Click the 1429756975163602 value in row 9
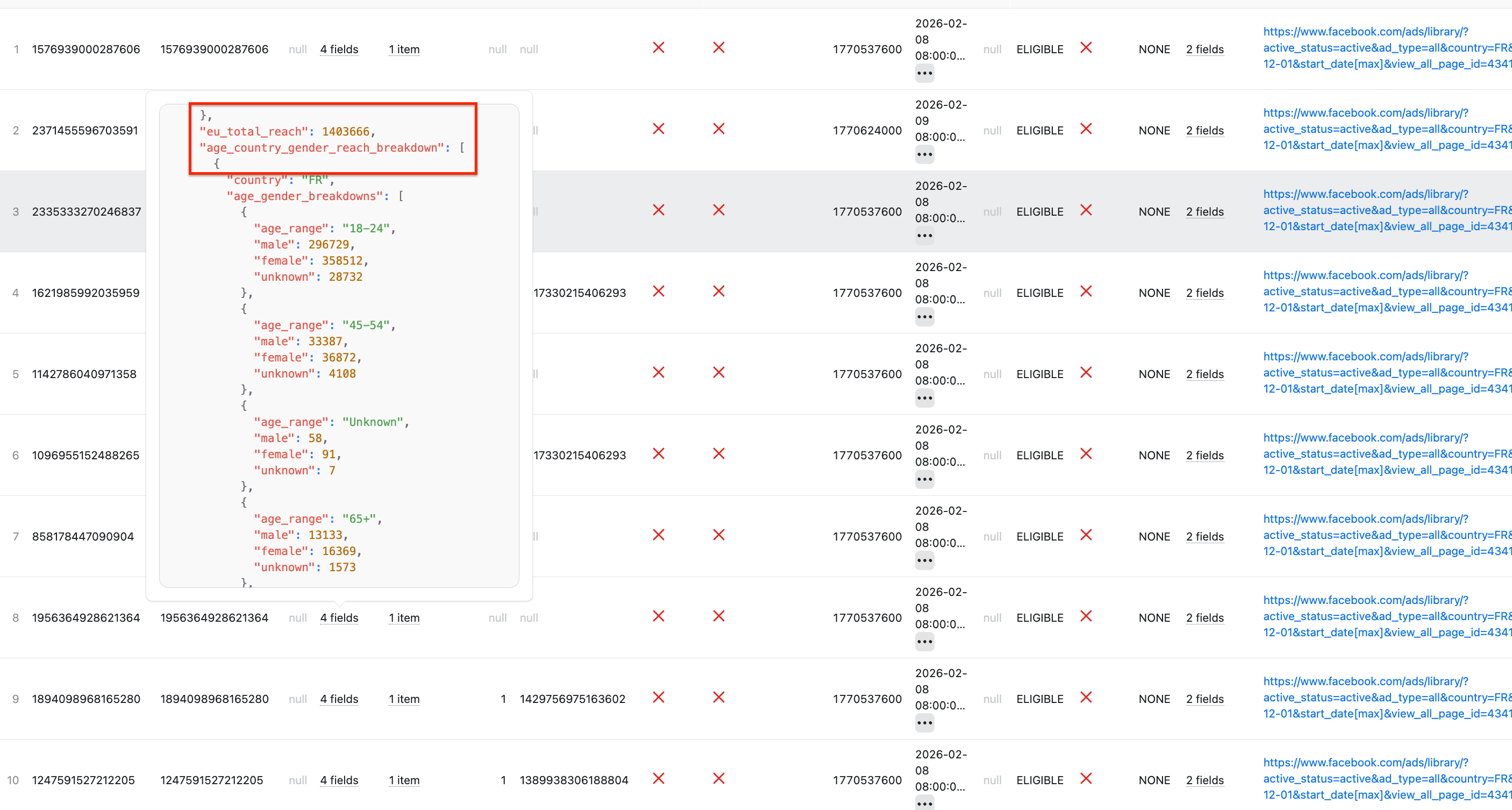Viewport: 1512px width, 810px height. point(572,699)
